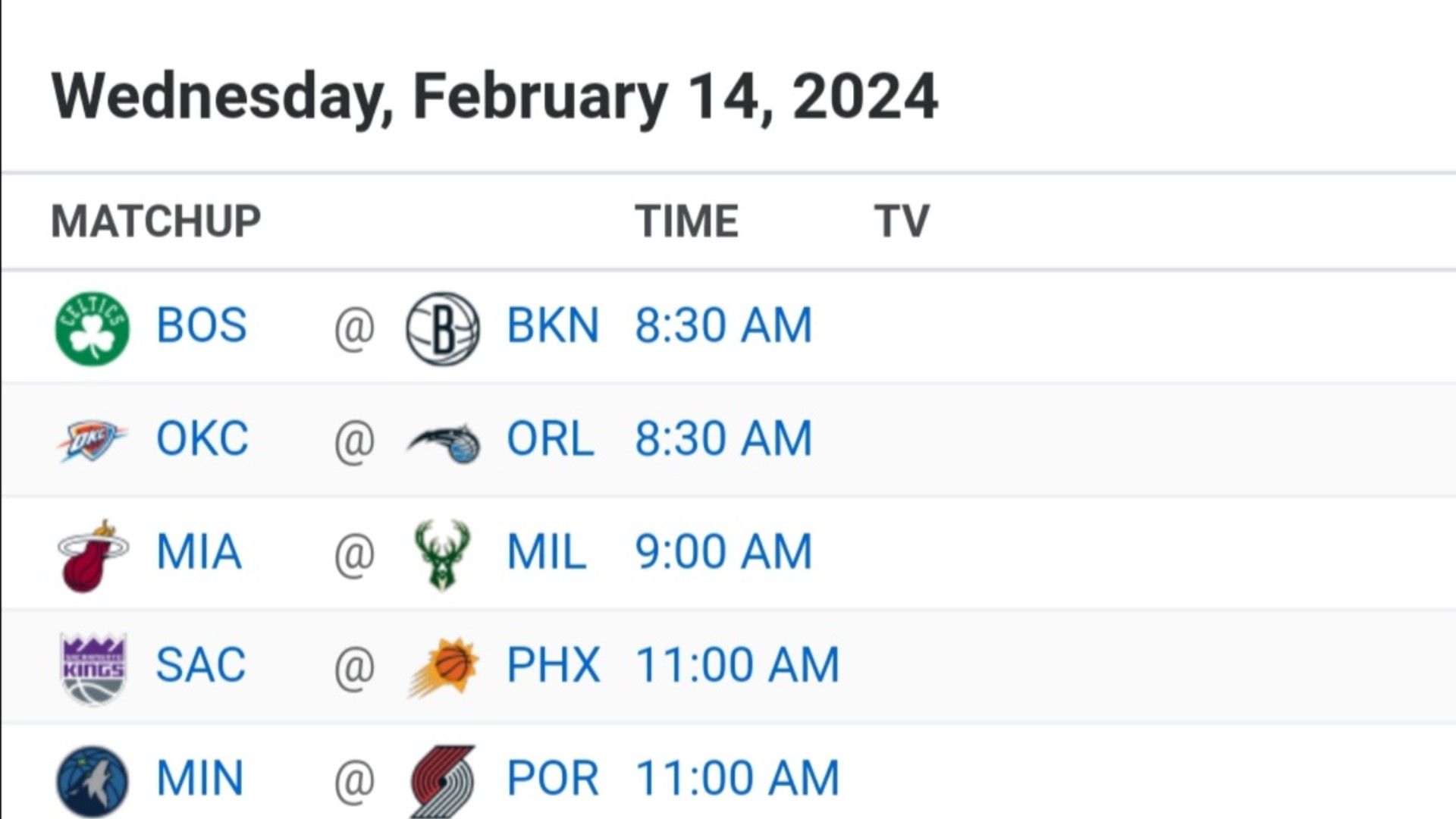
Task: Click the MATCHUP column header
Action: (x=156, y=221)
